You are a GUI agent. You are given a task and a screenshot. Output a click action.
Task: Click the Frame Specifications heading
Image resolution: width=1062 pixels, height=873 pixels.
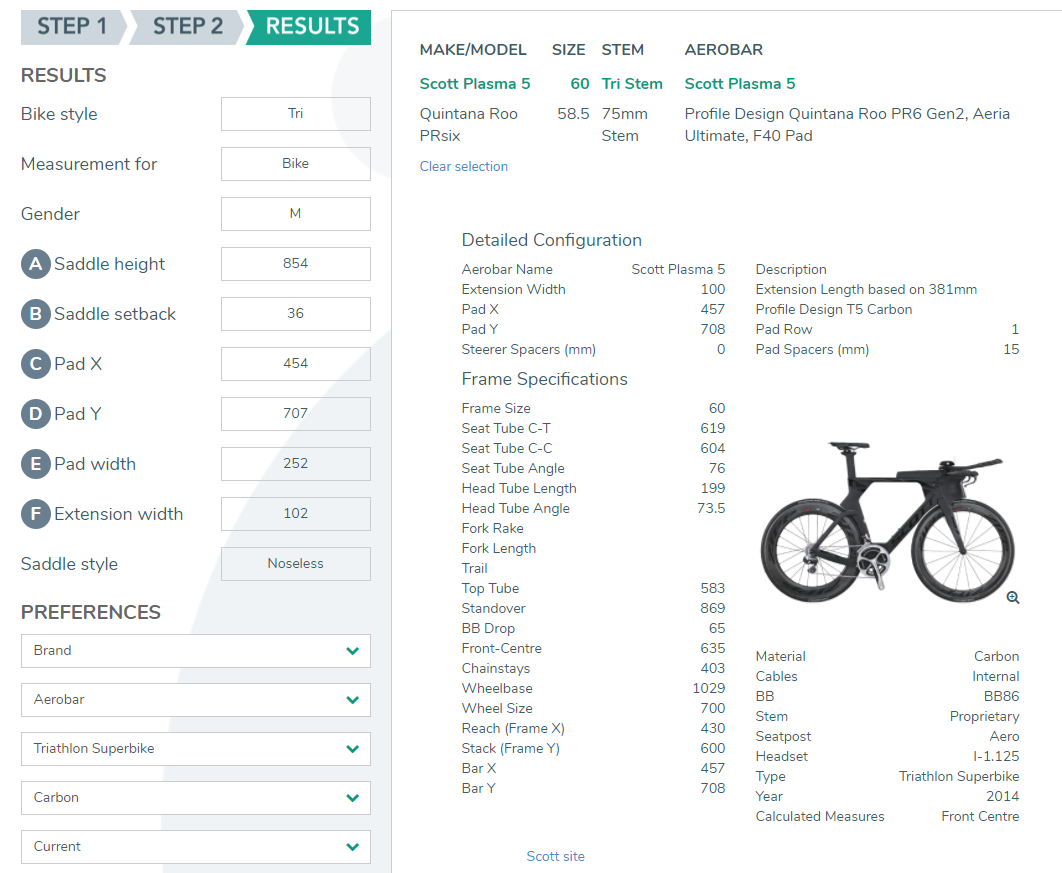coord(545,379)
